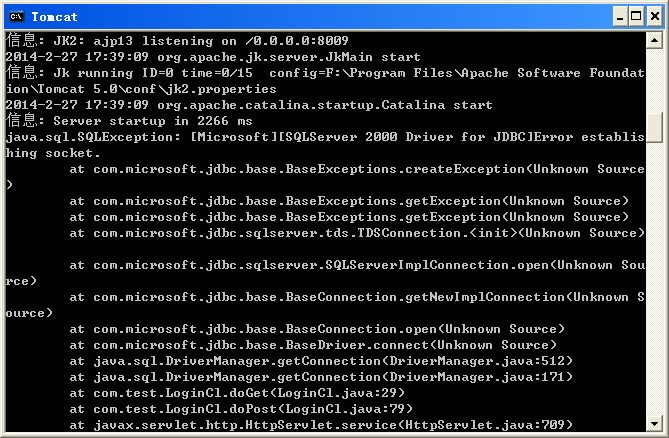Click the DriverManager.java:512 trace line
669x438 pixels.
pyautogui.click(x=321, y=361)
